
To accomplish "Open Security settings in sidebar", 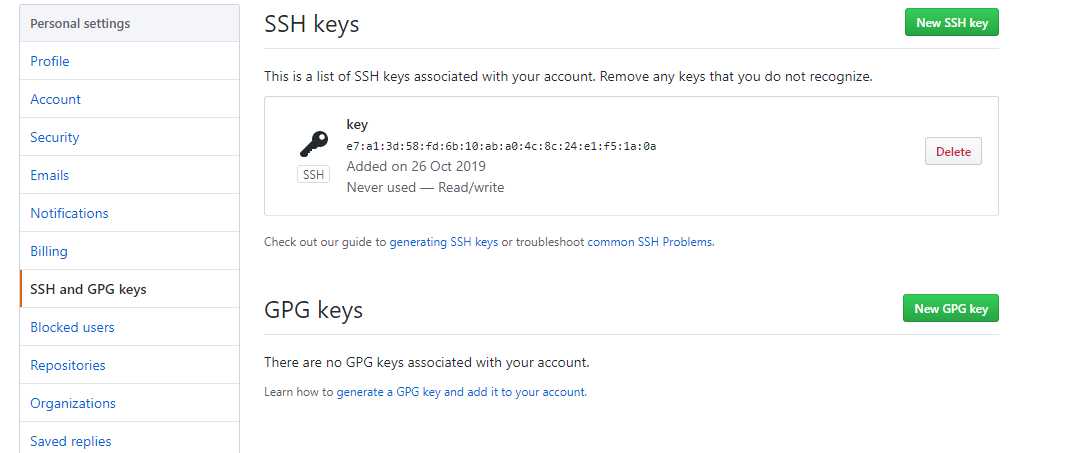I will [x=55, y=137].
